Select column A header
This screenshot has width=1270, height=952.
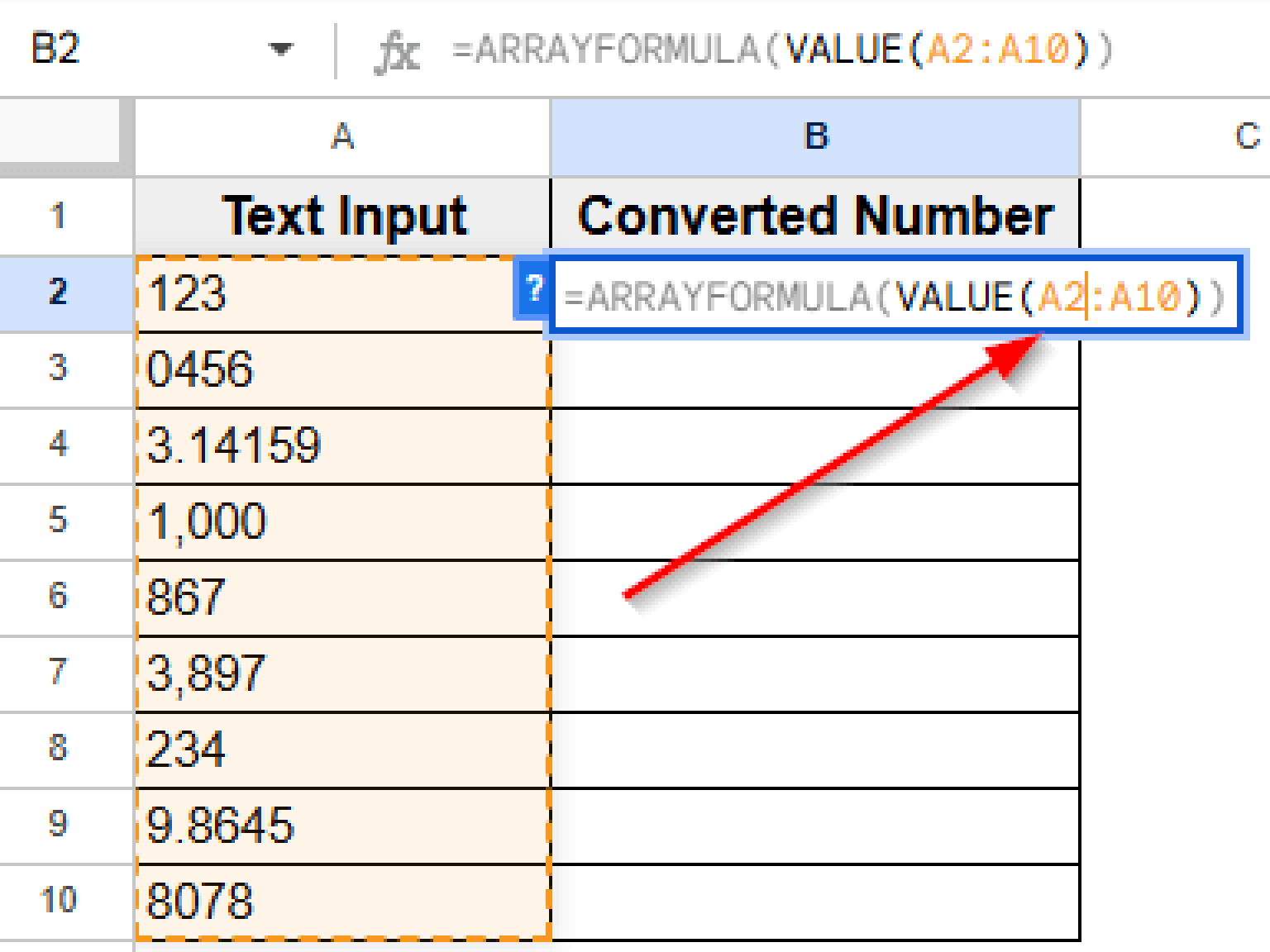pyautogui.click(x=343, y=135)
